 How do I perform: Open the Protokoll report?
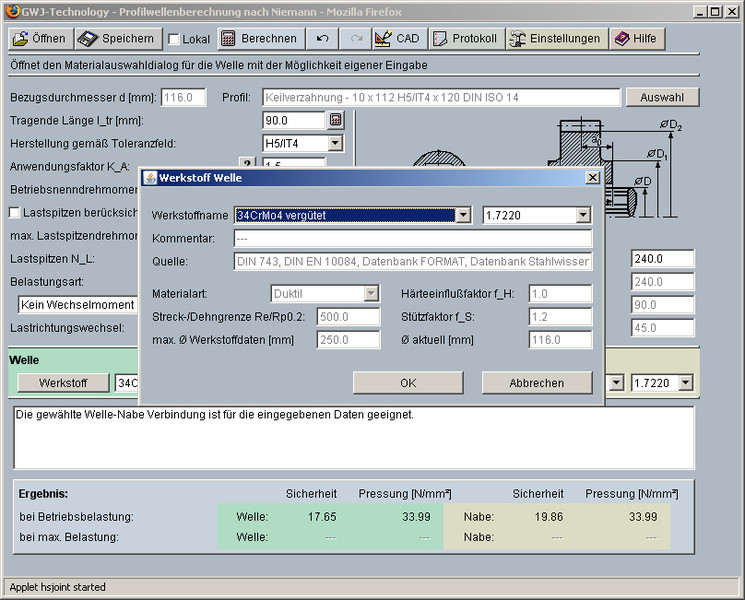[464, 39]
